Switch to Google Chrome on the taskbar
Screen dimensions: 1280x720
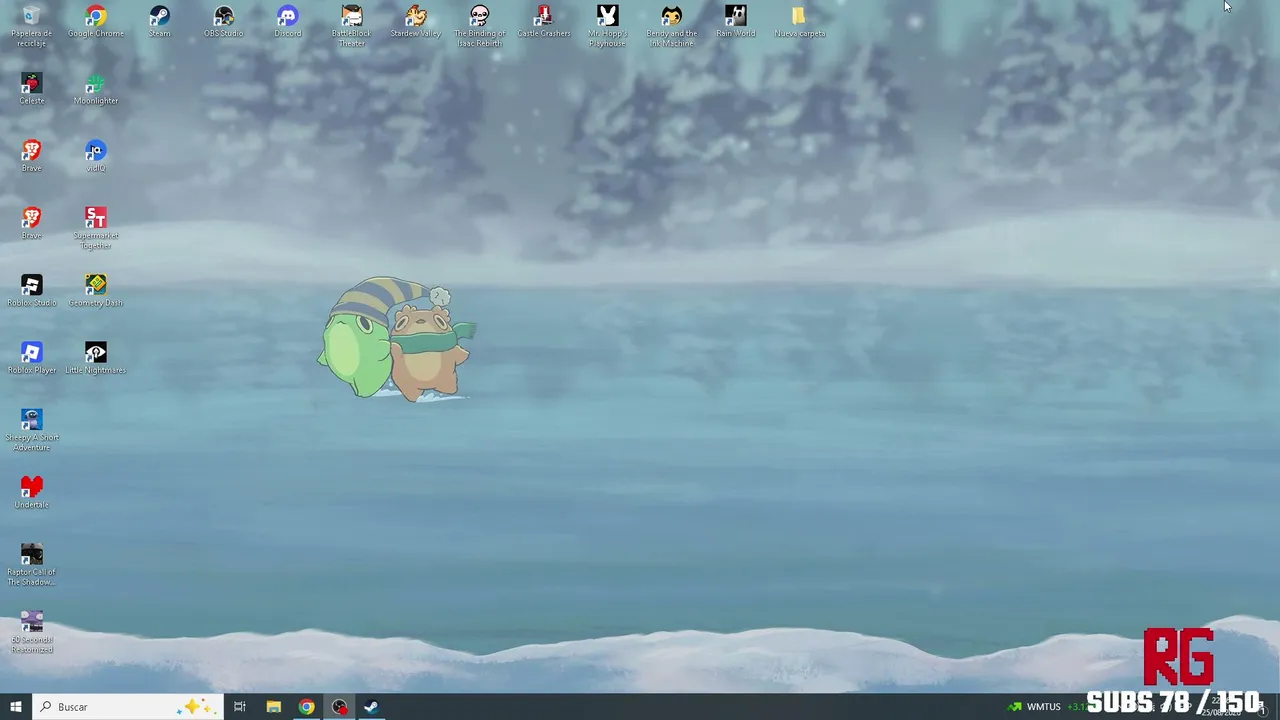pos(306,707)
